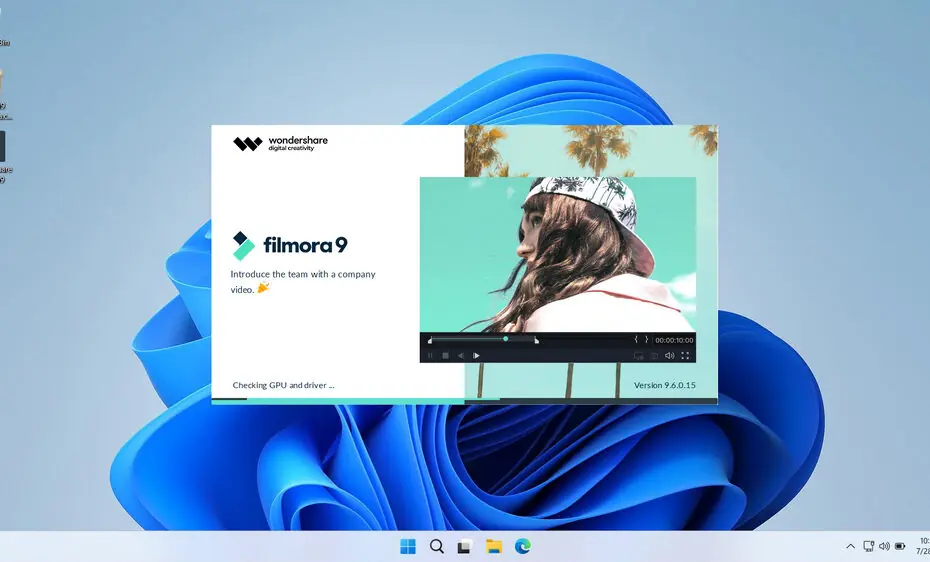Image resolution: width=930 pixels, height=562 pixels.
Task: Open volume control in the system tray
Action: coord(884,546)
